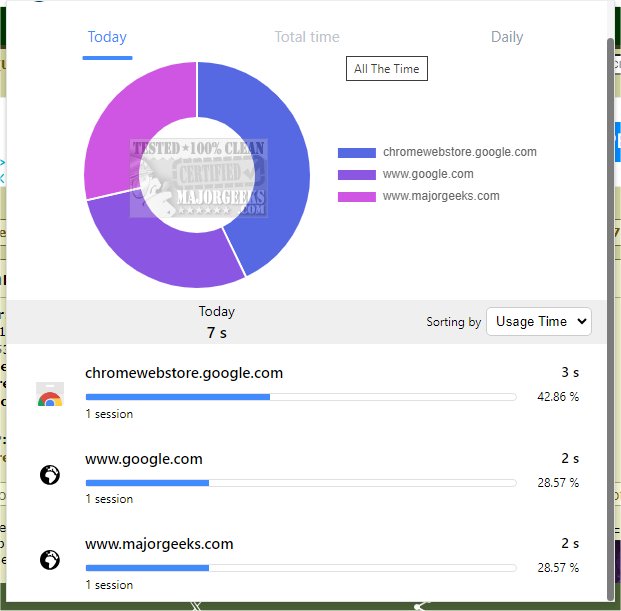Click the globe icon beside www.majorgeeks.com
Viewport: 621px width, 611px height.
click(x=49, y=560)
